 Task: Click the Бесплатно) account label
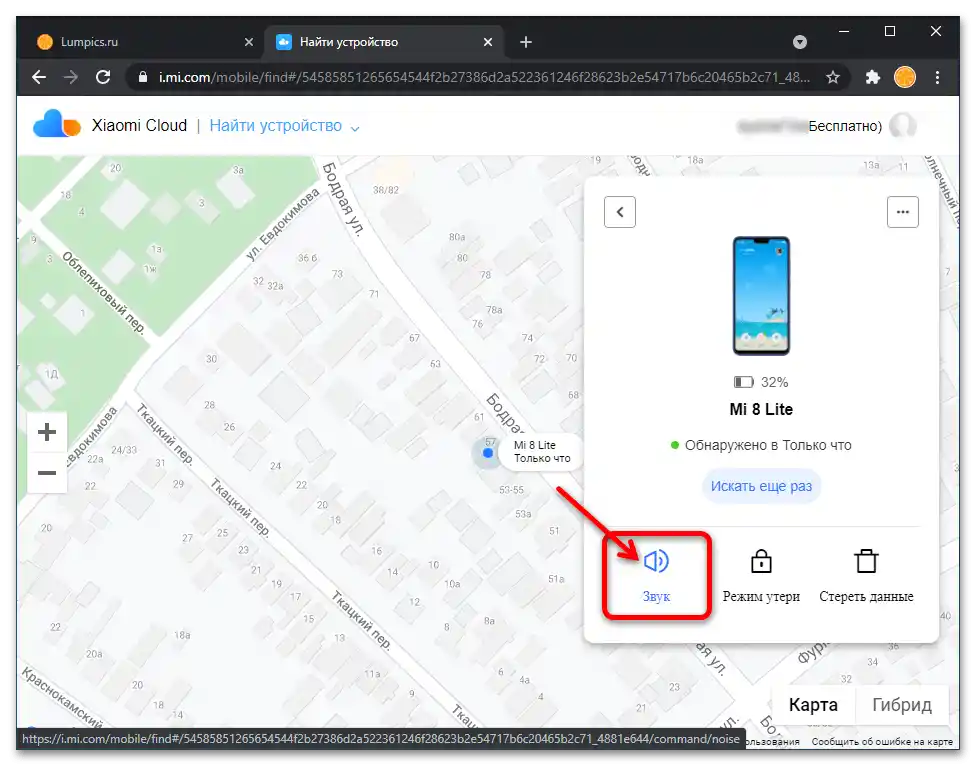click(845, 126)
